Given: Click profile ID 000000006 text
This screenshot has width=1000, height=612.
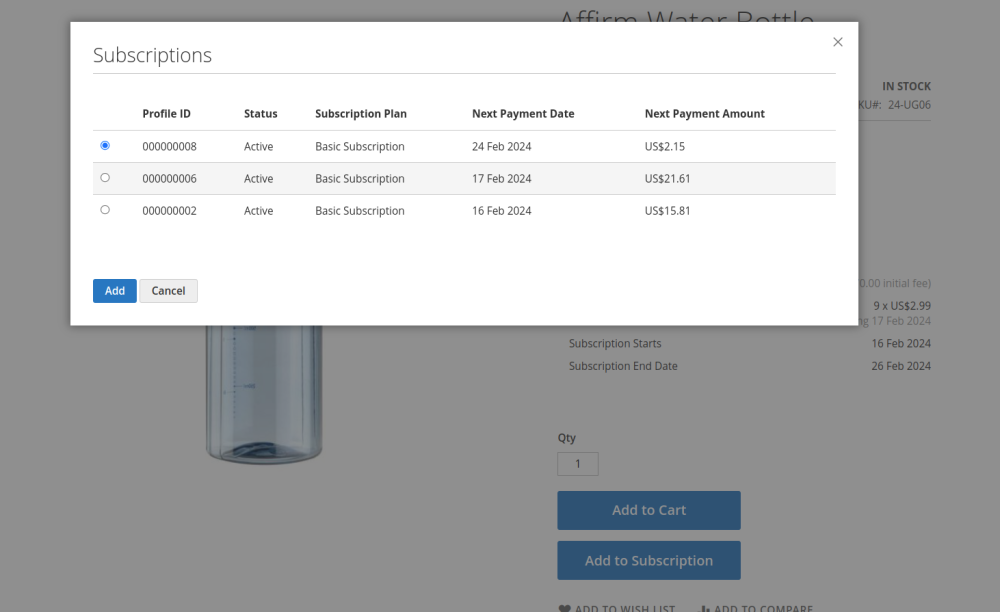Looking at the screenshot, I should (169, 178).
